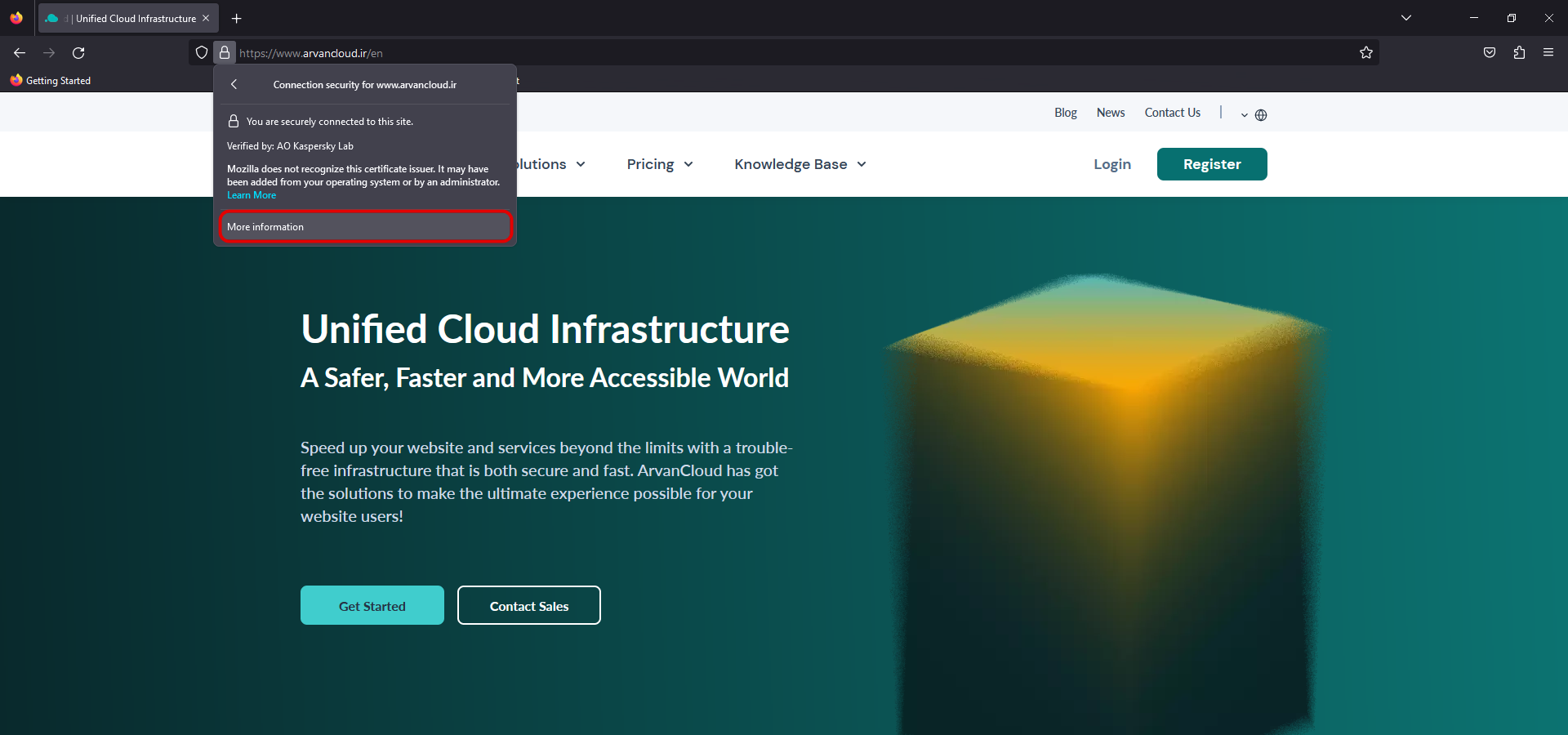Go back to the previous page

[x=20, y=53]
